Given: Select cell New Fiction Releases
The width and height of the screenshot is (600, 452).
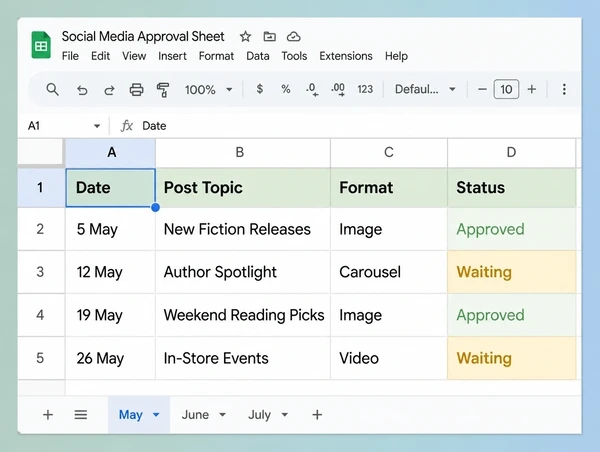Looking at the screenshot, I should click(x=243, y=229).
